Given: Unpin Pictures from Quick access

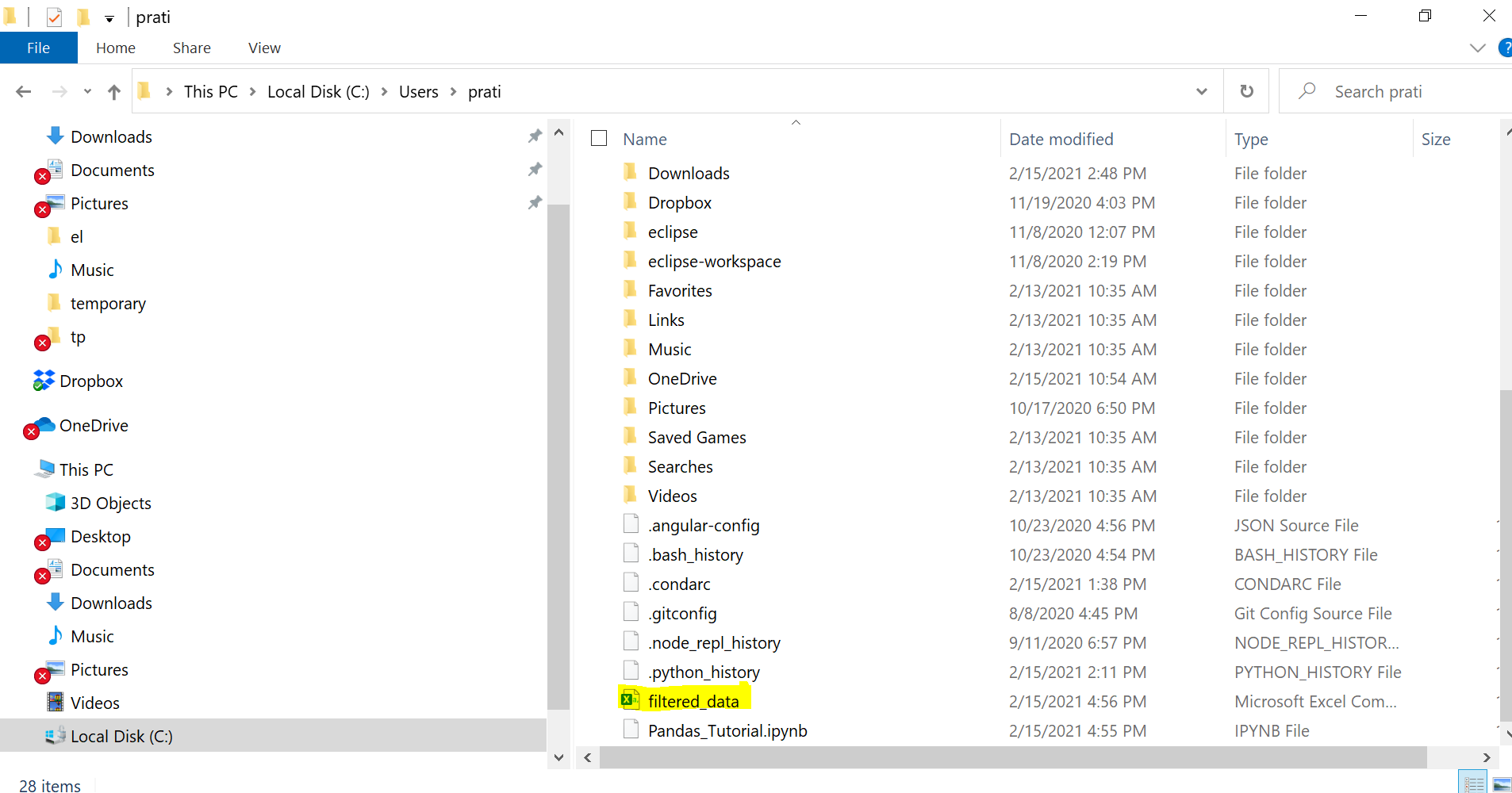Looking at the screenshot, I should [x=535, y=203].
